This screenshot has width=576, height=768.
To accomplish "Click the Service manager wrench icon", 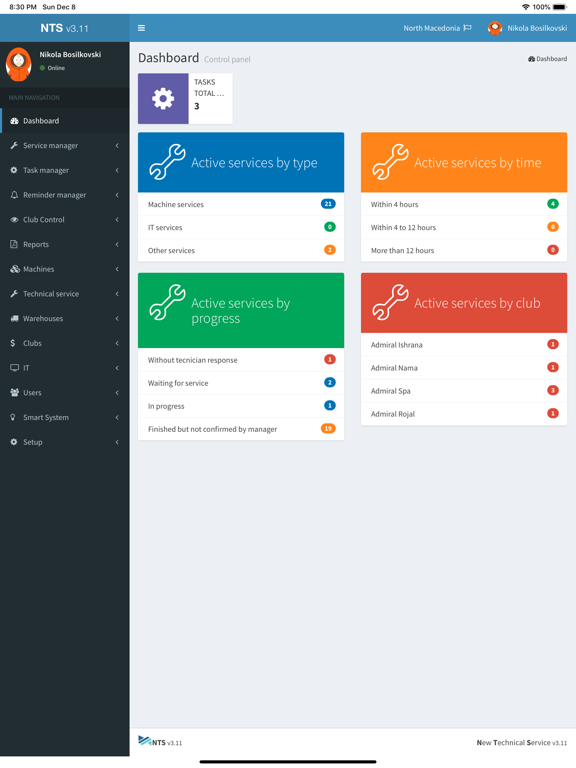I will (x=14, y=145).
